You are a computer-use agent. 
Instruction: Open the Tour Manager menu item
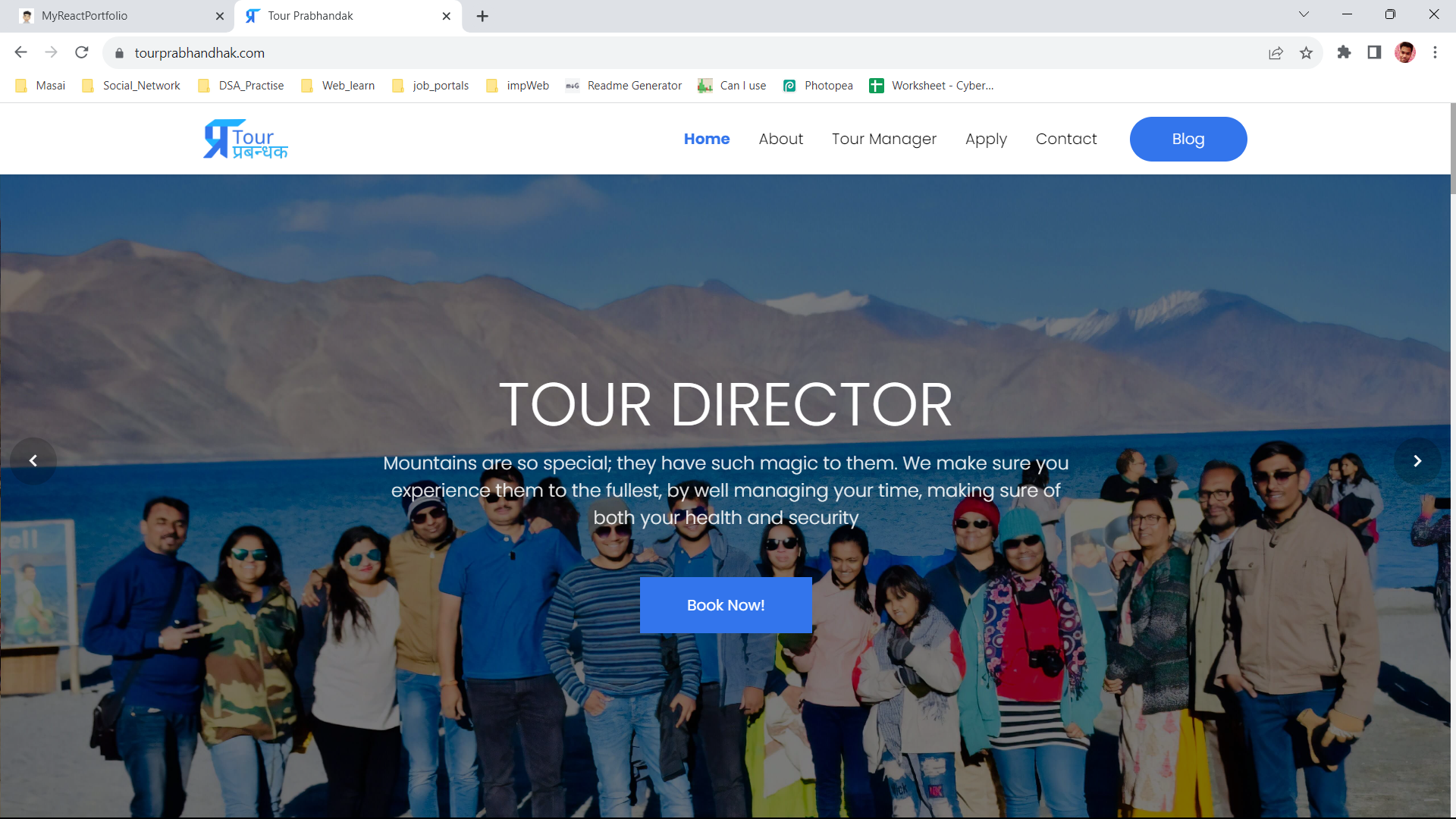(x=883, y=140)
